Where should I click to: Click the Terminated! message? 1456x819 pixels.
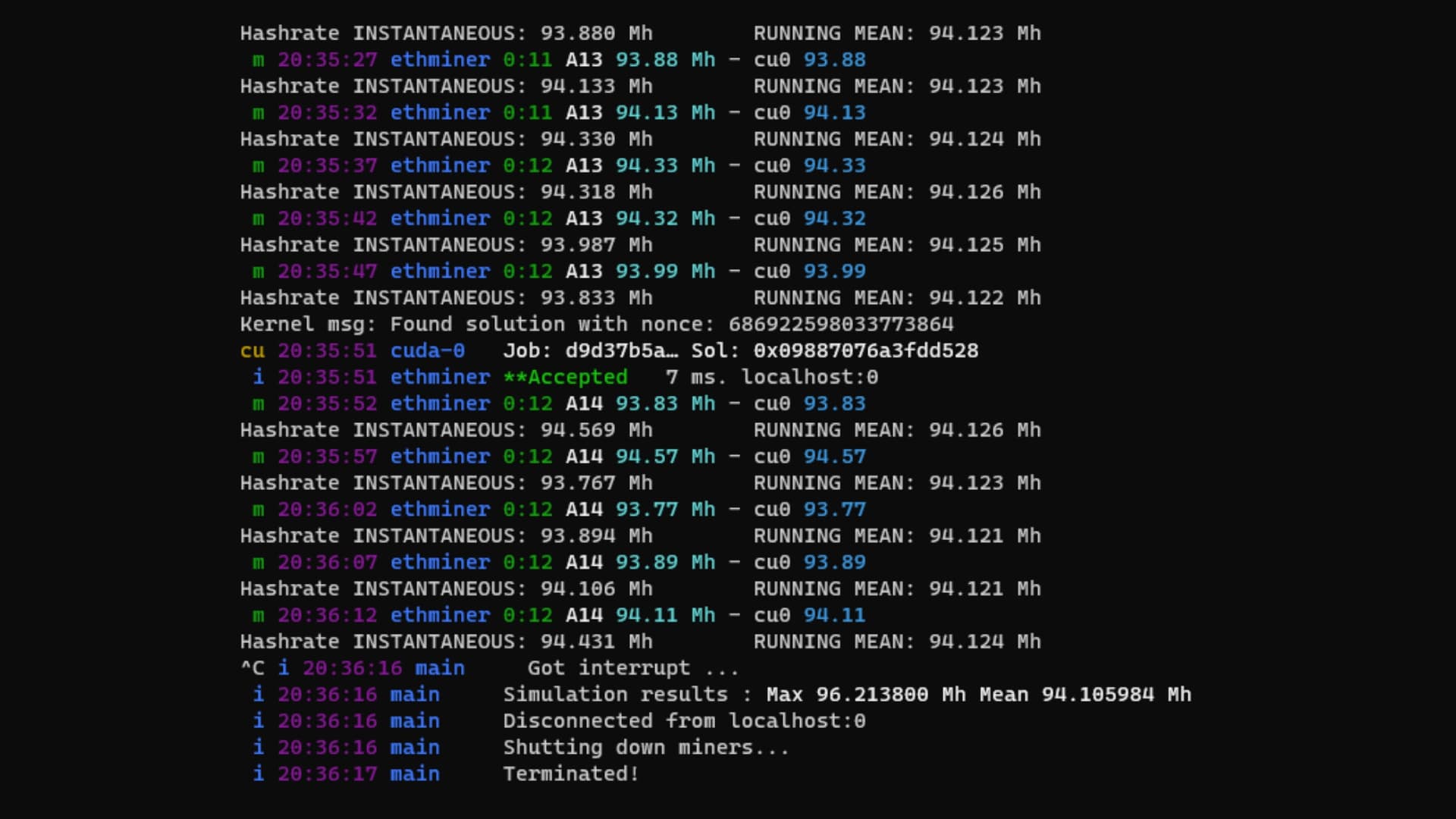(571, 774)
